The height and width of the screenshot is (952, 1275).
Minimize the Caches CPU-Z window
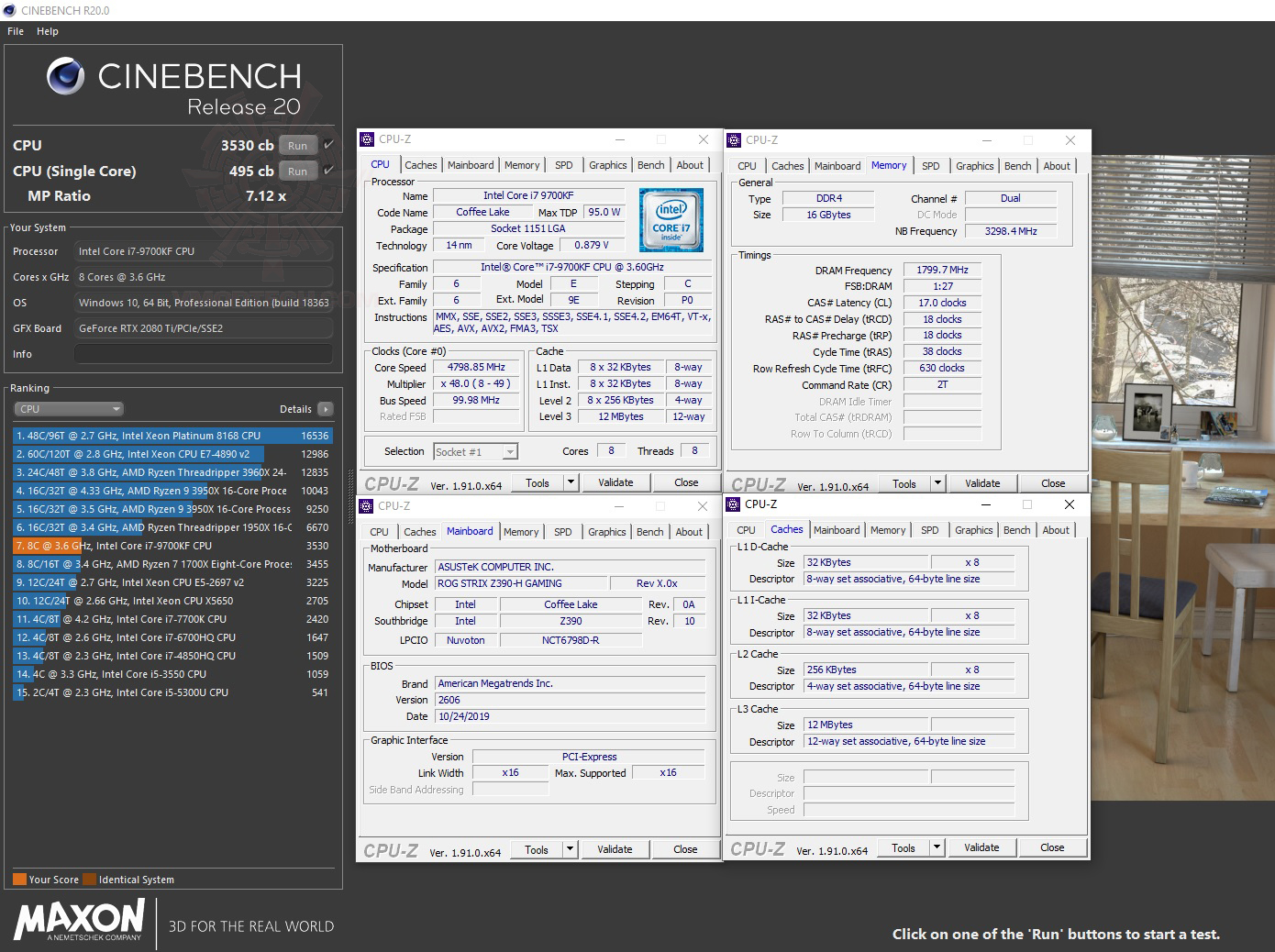click(986, 504)
